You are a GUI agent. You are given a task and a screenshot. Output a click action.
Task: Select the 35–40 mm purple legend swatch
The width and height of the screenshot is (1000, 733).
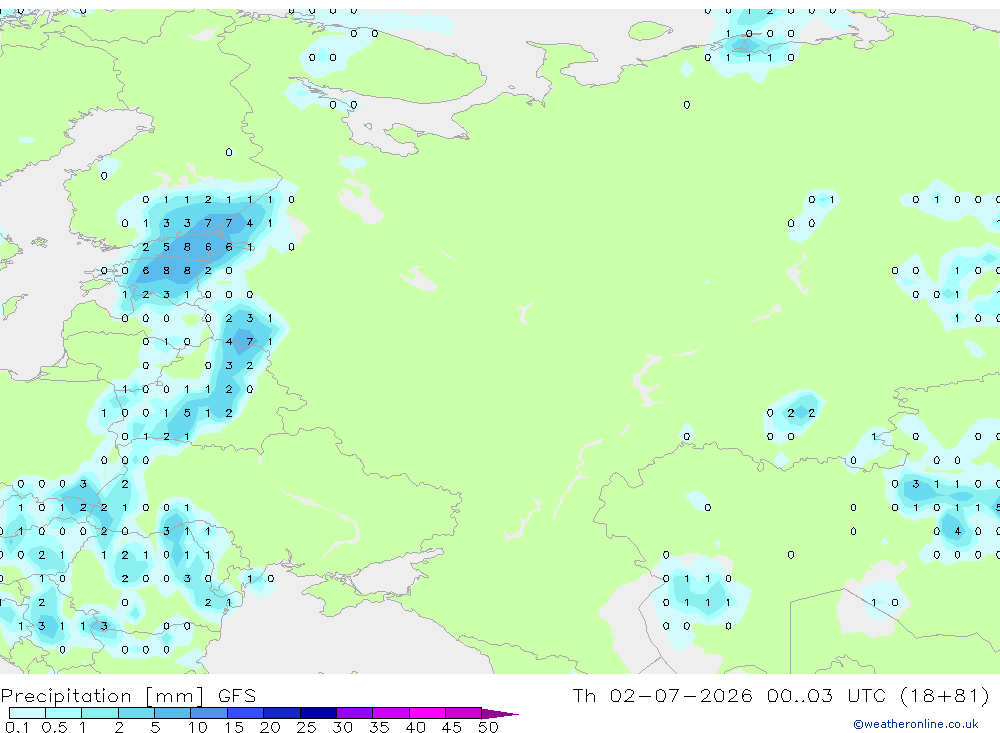point(391,713)
